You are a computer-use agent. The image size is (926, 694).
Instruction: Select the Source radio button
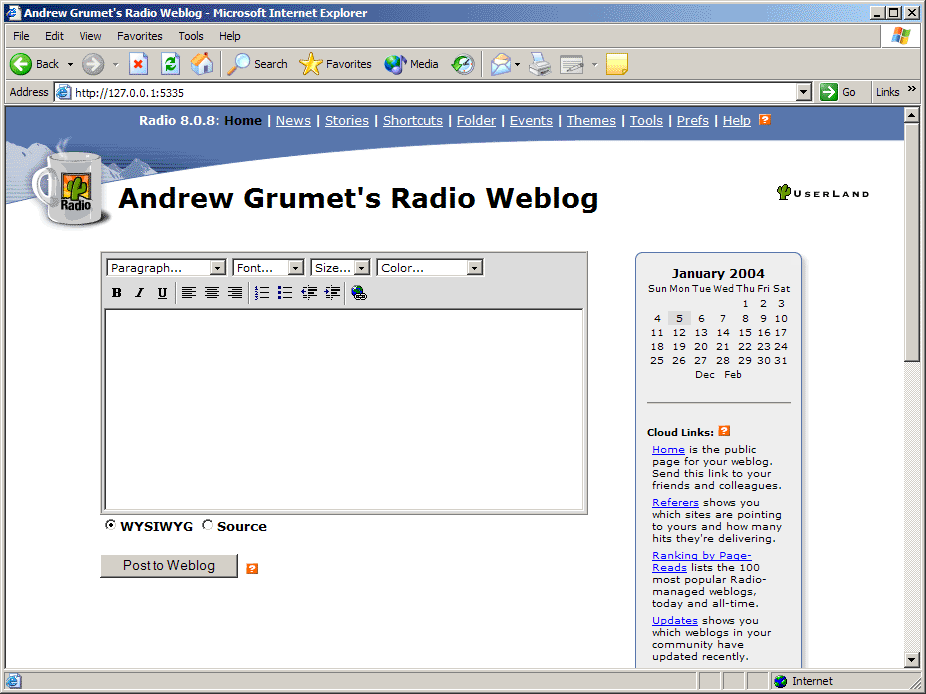(207, 525)
